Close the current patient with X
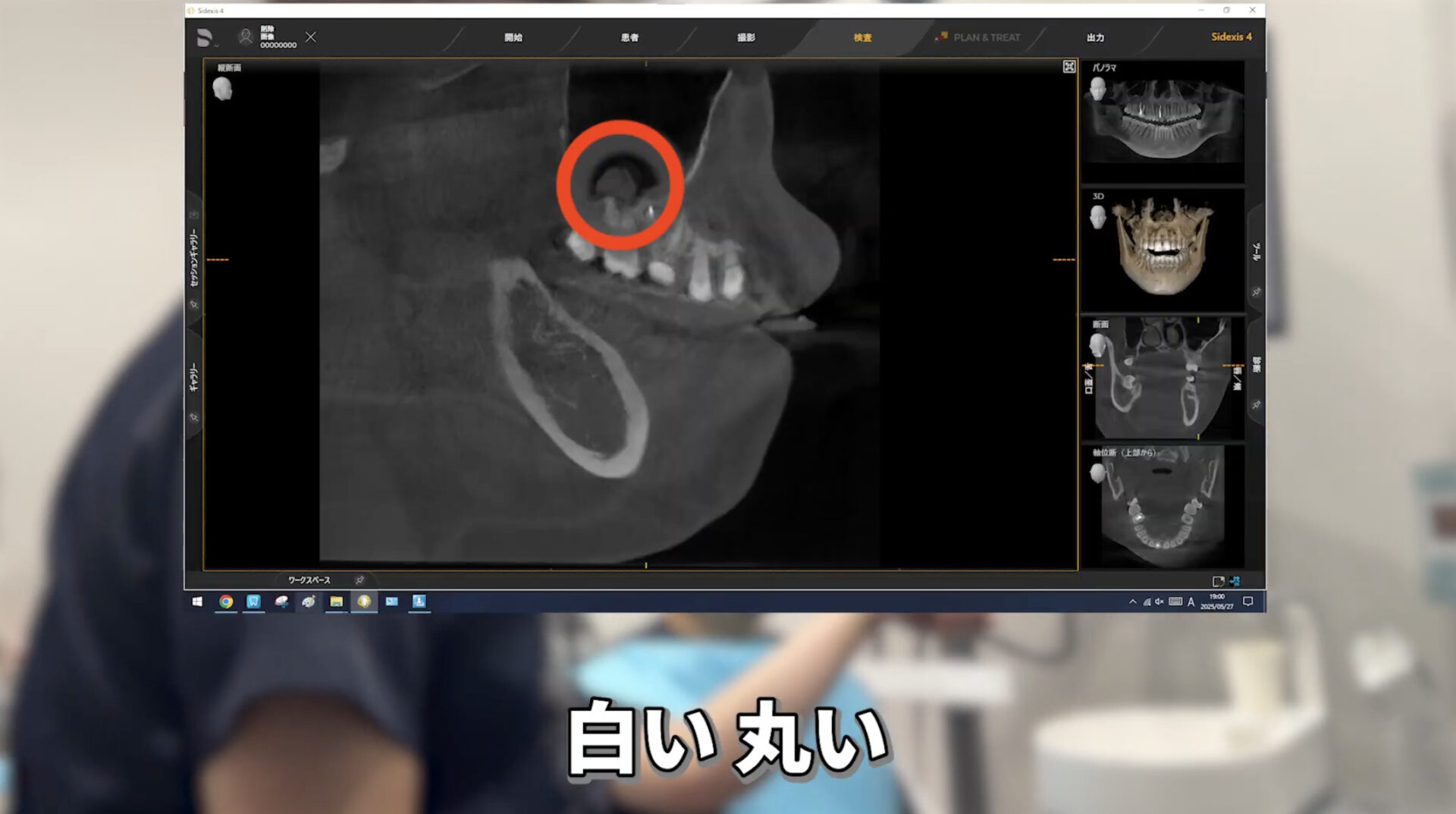The height and width of the screenshot is (814, 1456). 311,37
